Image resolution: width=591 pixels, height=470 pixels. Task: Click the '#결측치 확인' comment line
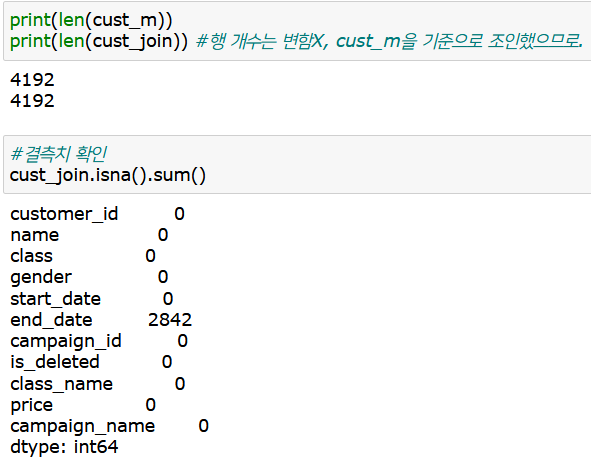click(x=59, y=154)
